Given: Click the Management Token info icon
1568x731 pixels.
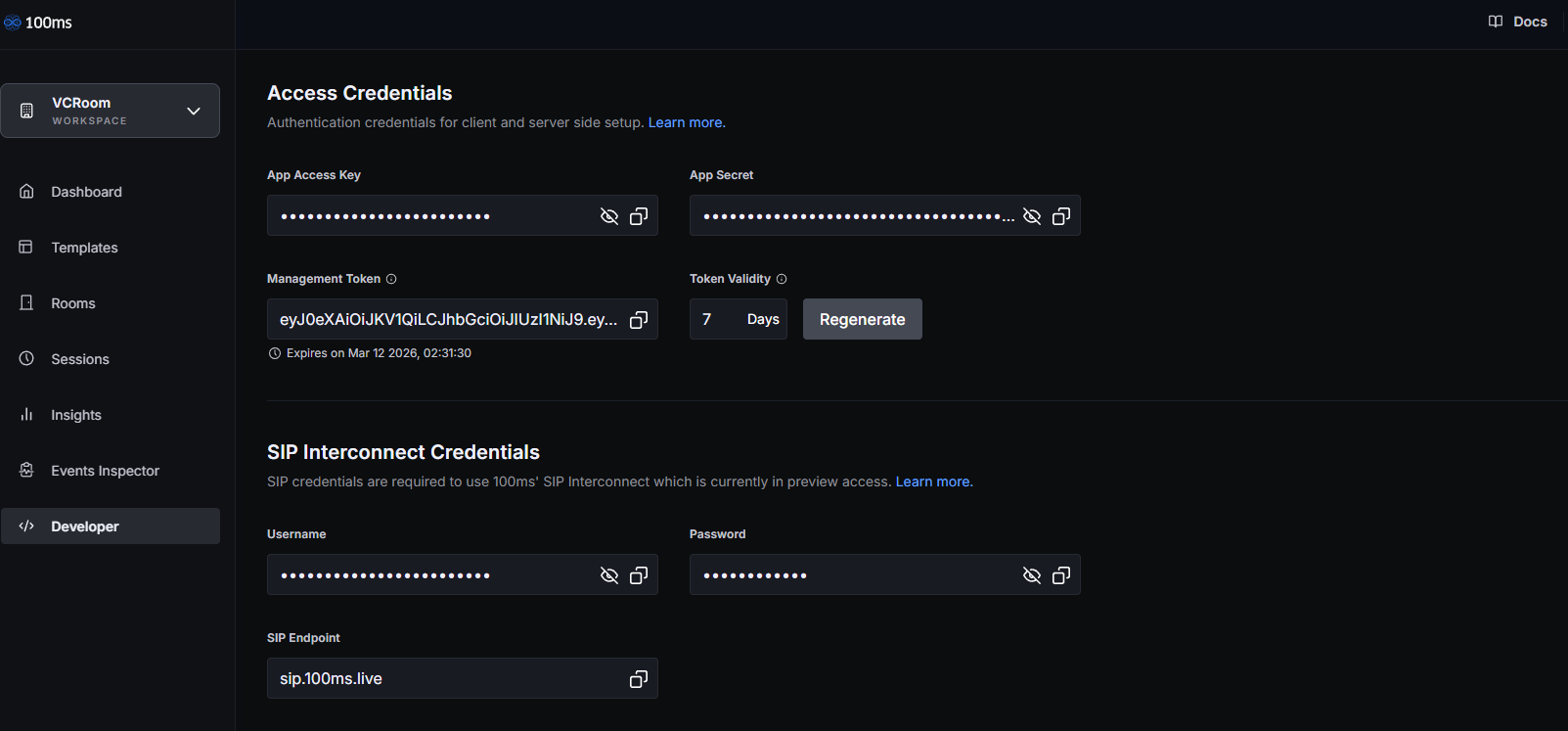Looking at the screenshot, I should click(x=391, y=279).
